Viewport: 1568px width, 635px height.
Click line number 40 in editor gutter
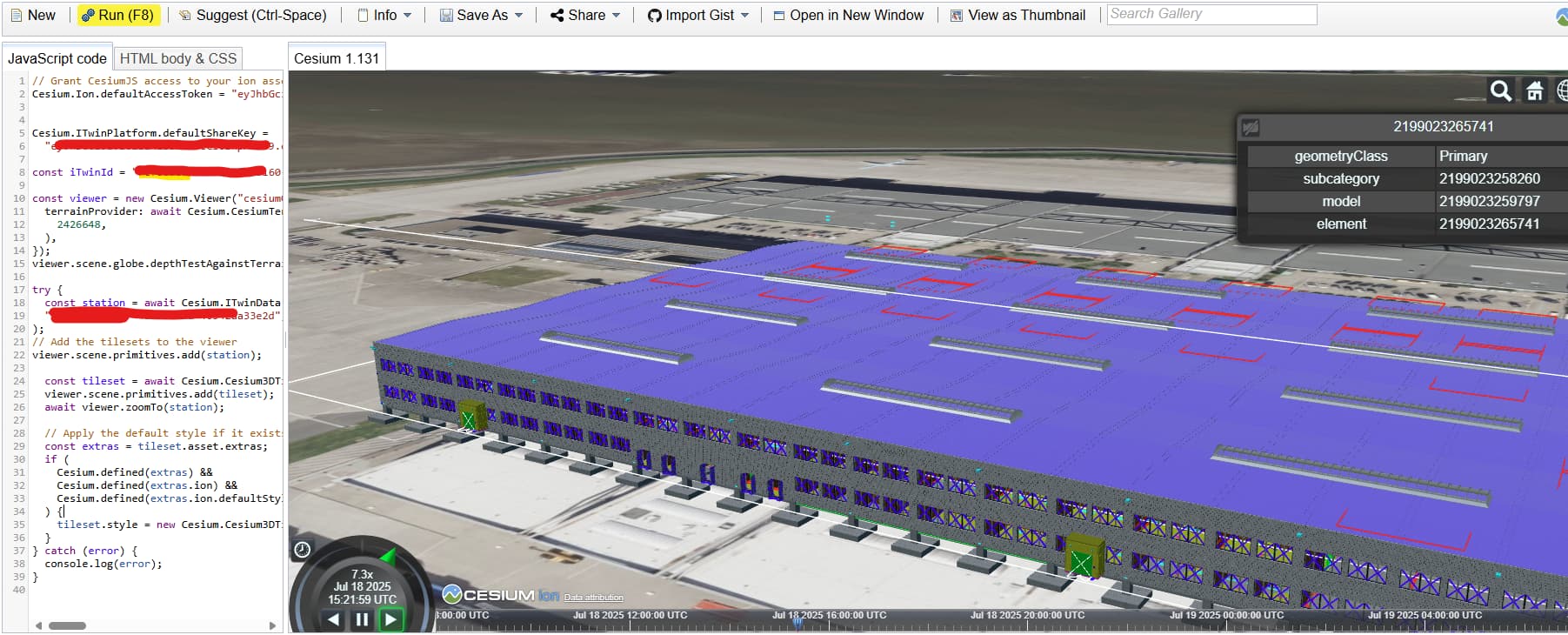[19, 590]
